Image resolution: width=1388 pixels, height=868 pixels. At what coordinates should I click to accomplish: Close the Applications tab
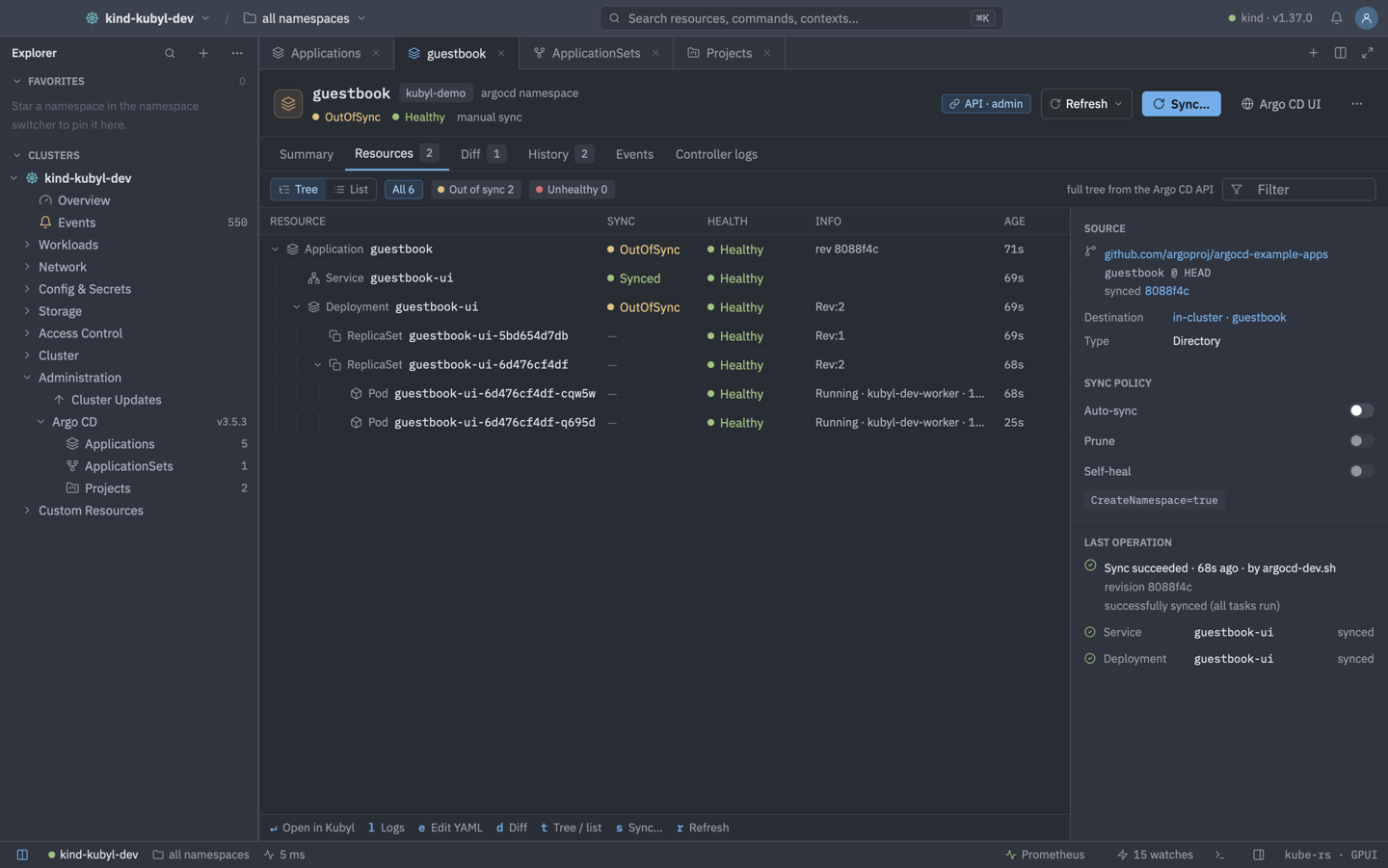376,53
